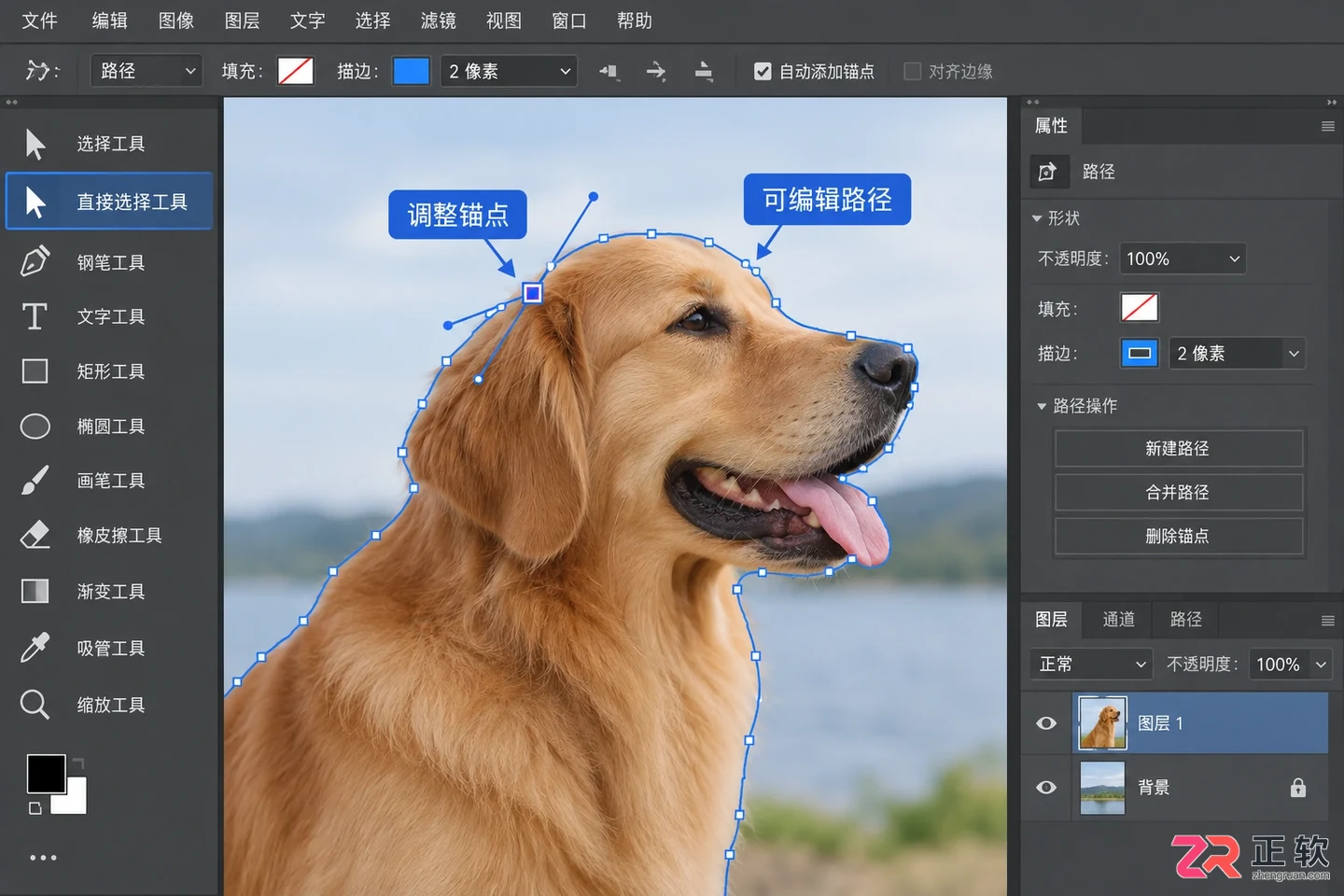Select the 直接选择工具 tool
Image resolution: width=1344 pixels, height=896 pixels.
[x=110, y=202]
